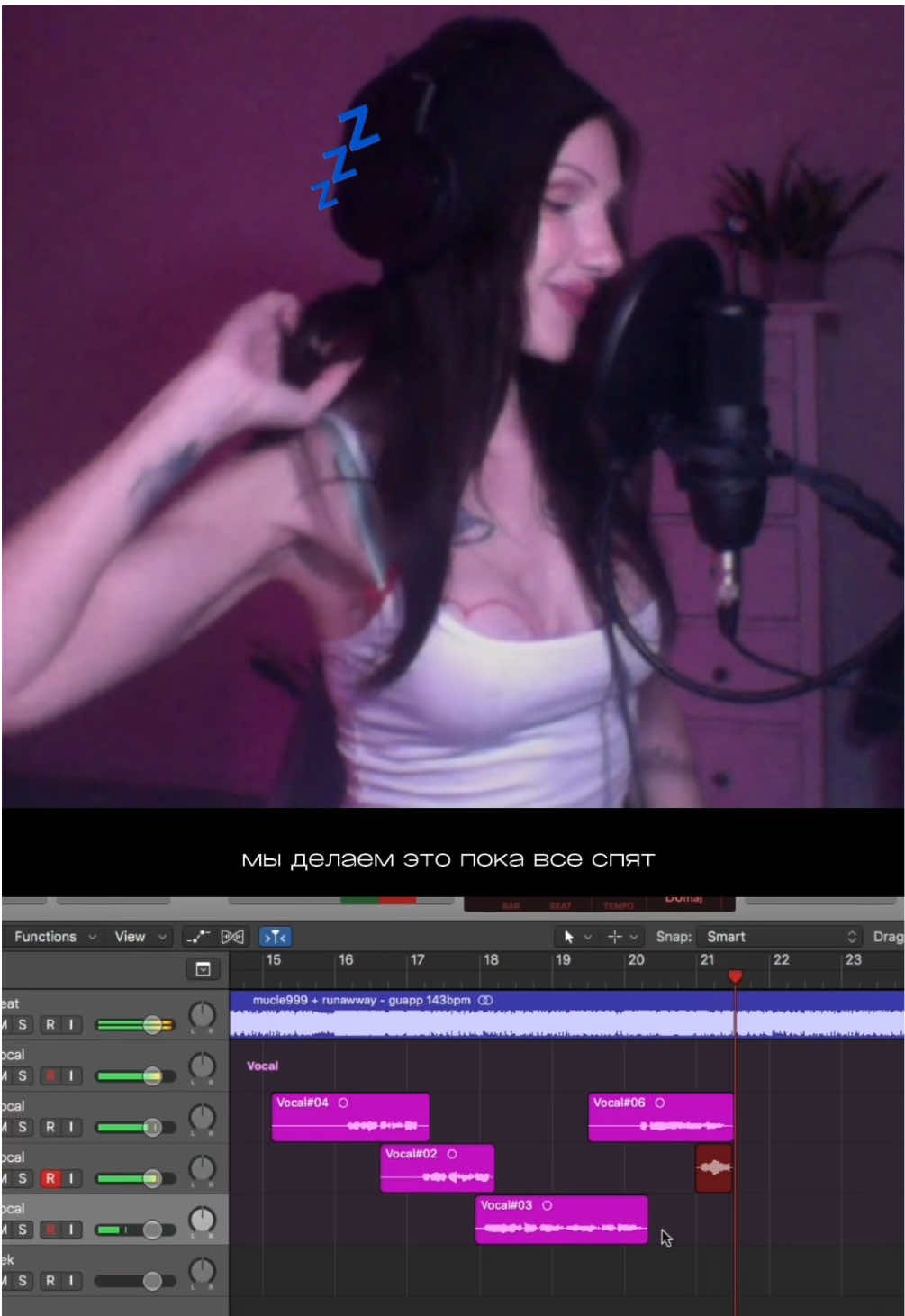Image resolution: width=905 pixels, height=1316 pixels.
Task: Record-enable the bottom 'ek' track
Action: (50, 1281)
